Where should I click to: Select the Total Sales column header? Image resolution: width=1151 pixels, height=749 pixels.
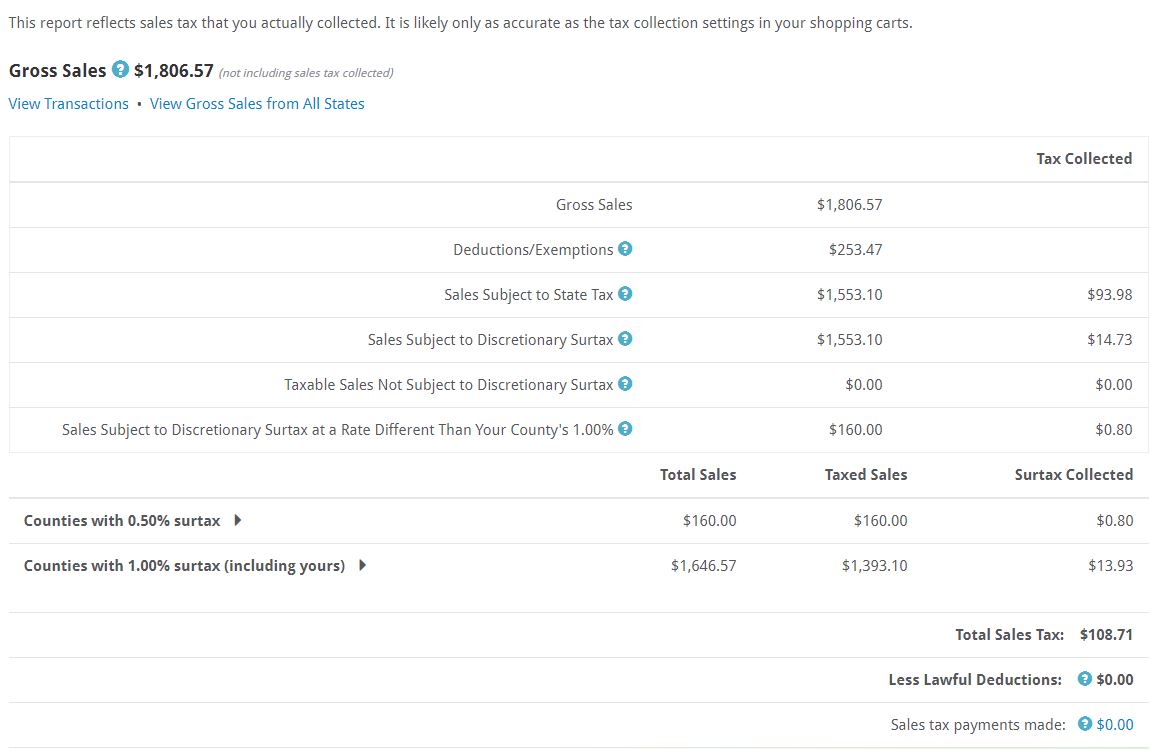click(698, 475)
